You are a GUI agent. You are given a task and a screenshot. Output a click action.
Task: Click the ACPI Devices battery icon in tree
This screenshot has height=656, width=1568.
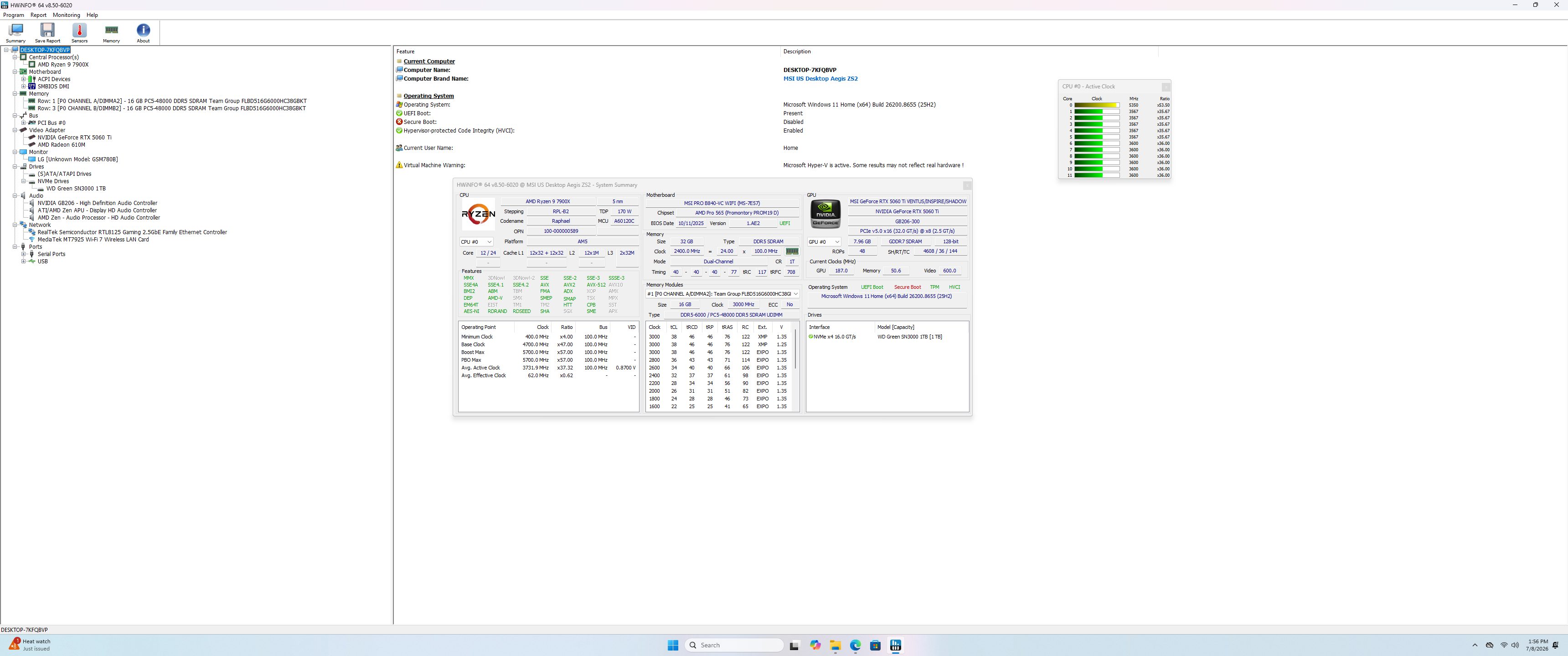[31, 79]
